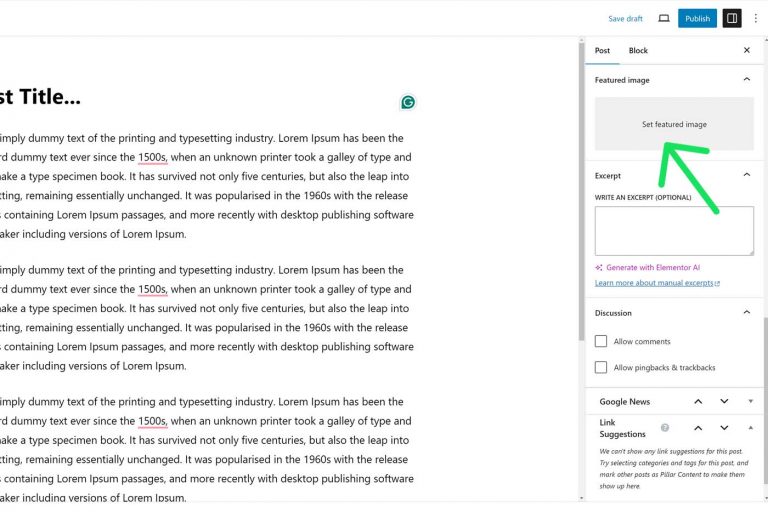Expand the Google News panel toggle
Screen dimensions: 768x512
pos(750,401)
